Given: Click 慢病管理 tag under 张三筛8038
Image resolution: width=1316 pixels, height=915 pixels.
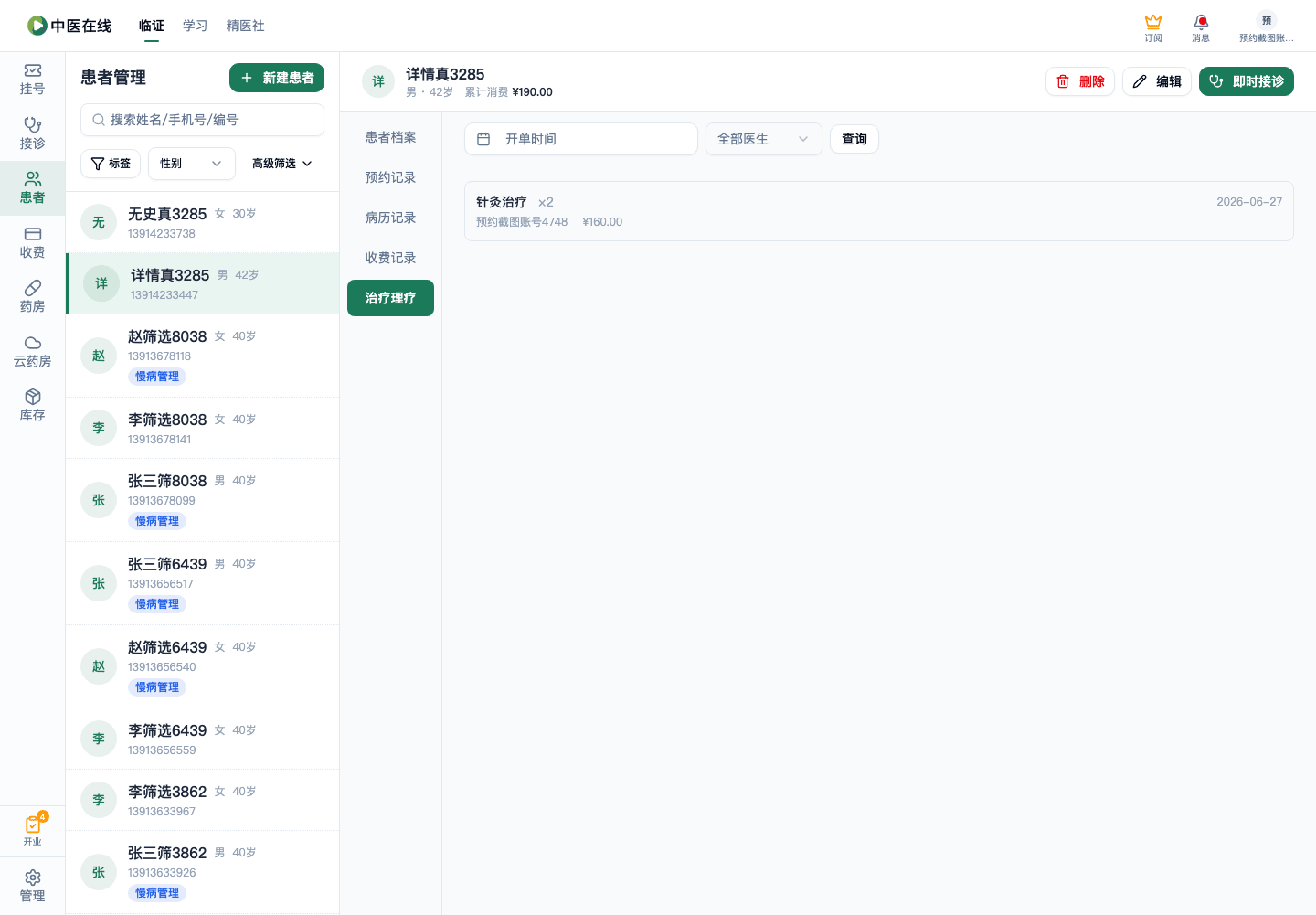Looking at the screenshot, I should 157,521.
